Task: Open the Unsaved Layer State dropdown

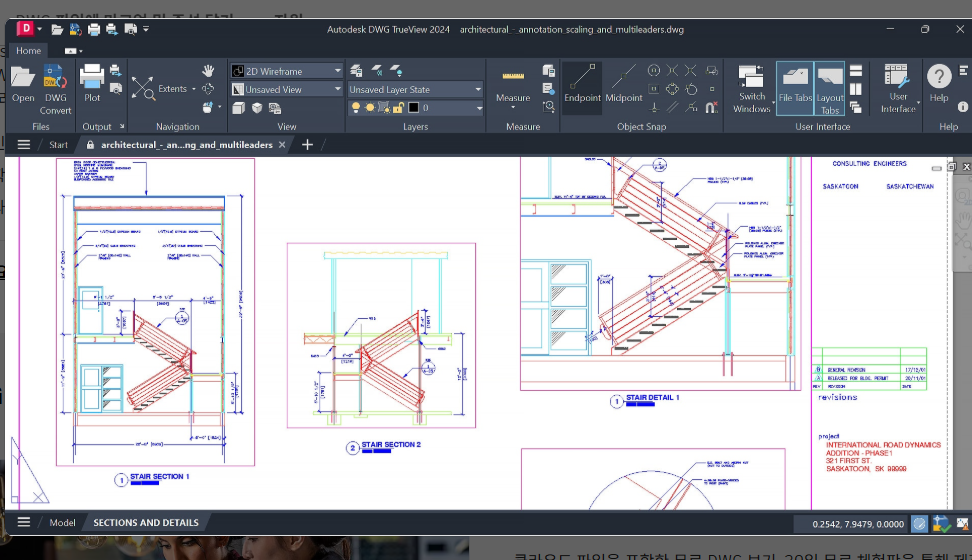Action: point(415,89)
